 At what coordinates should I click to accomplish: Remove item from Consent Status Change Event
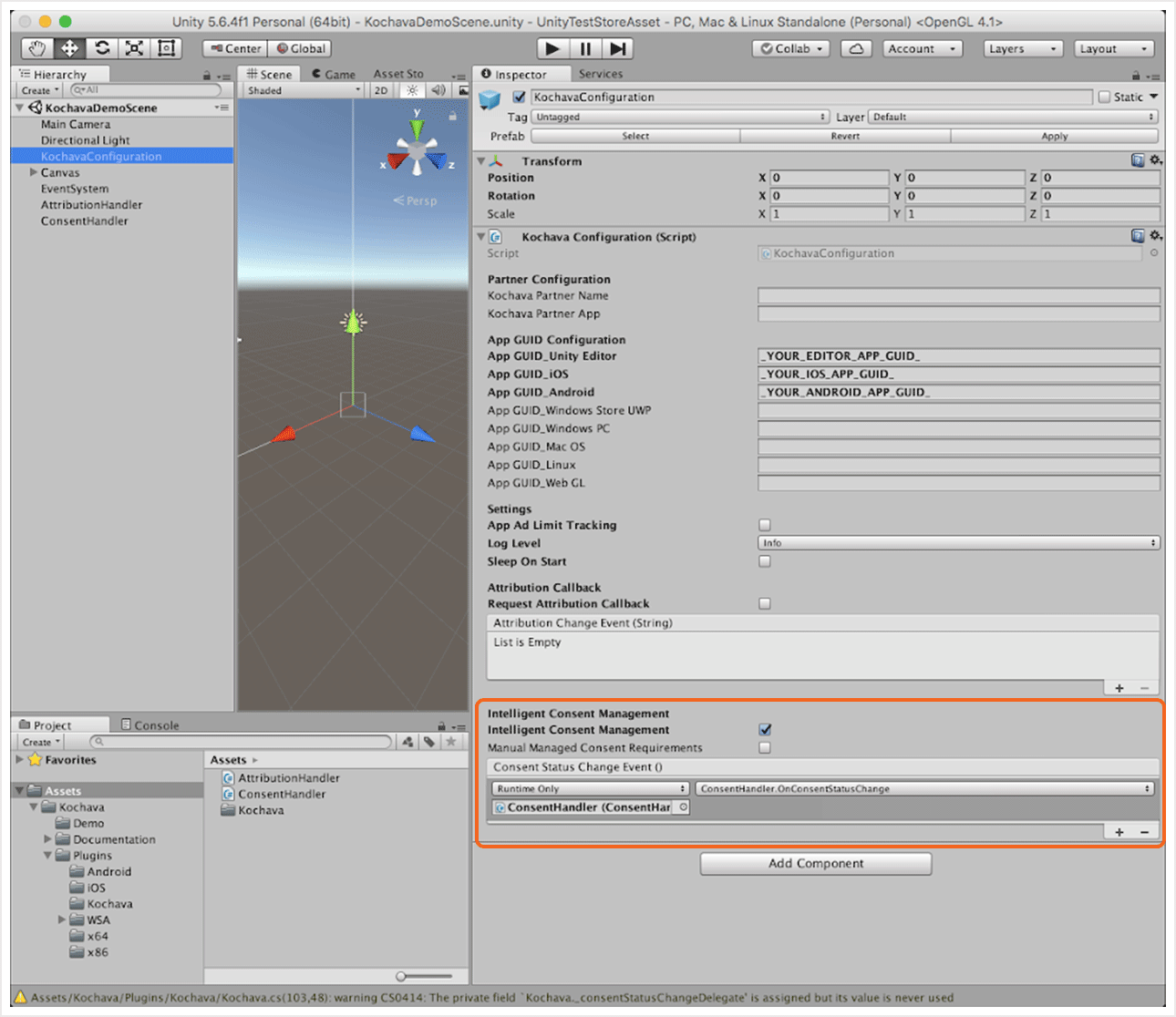tap(1144, 832)
